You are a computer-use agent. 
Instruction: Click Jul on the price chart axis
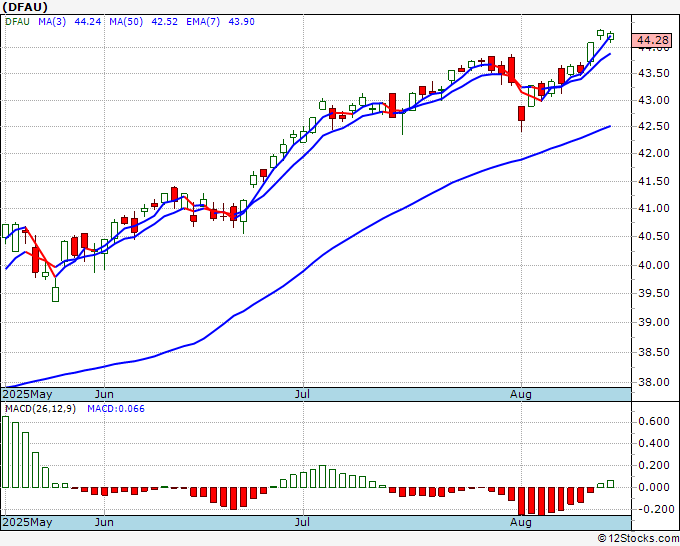302,394
